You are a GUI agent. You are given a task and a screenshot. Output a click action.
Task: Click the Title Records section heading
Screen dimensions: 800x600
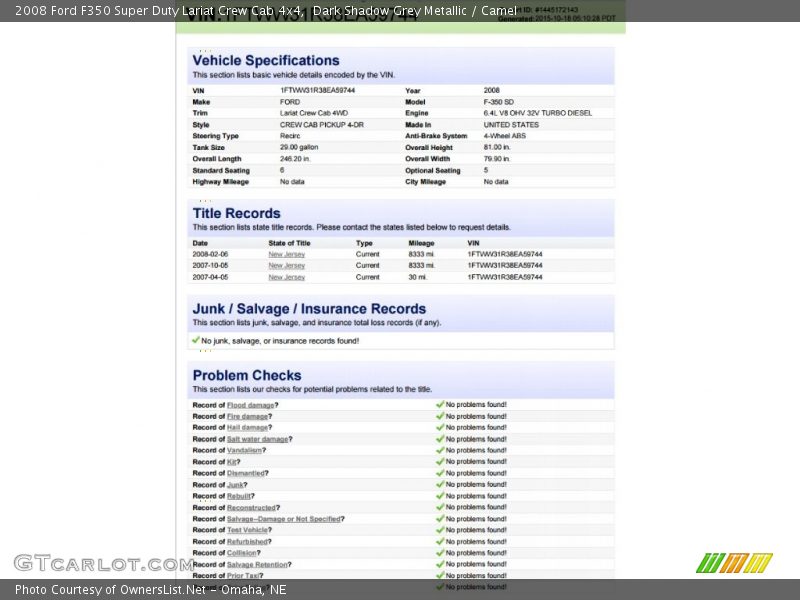(237, 213)
